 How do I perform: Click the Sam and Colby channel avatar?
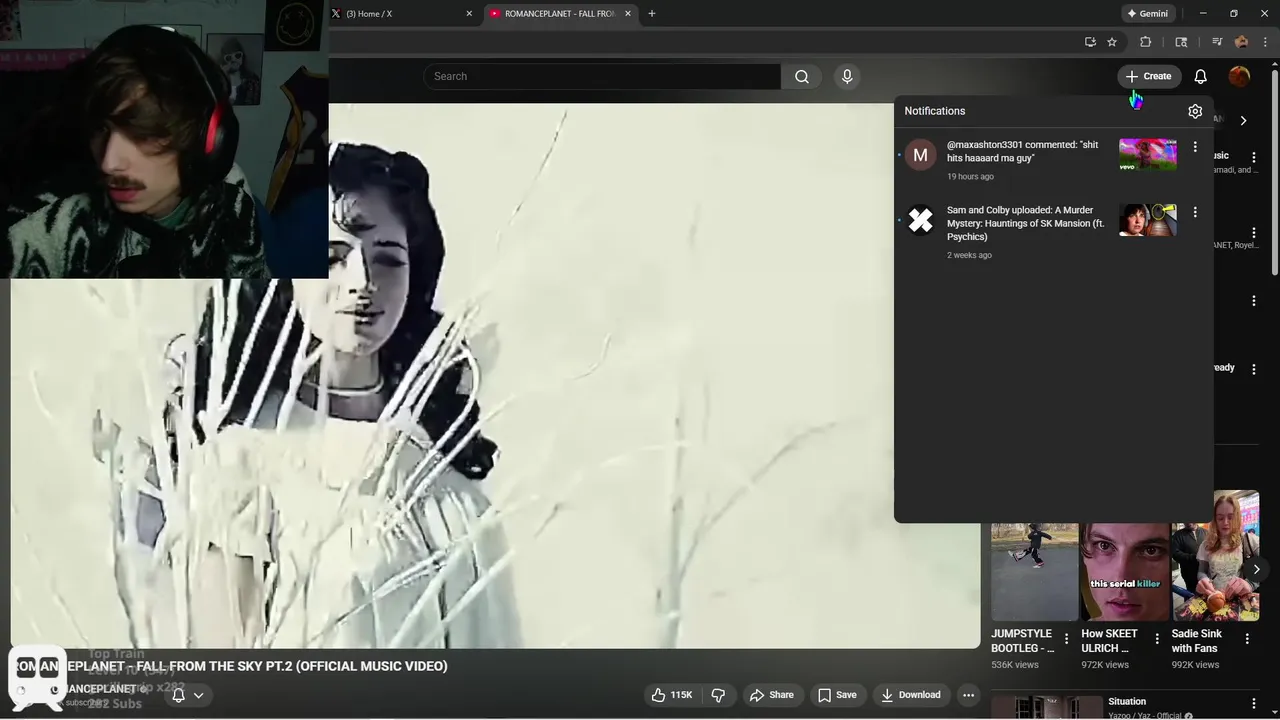(920, 220)
